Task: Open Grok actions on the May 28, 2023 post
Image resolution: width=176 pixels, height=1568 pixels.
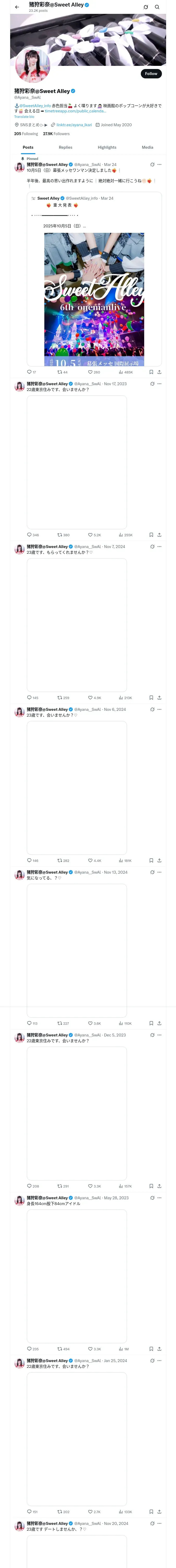Action: pyautogui.click(x=152, y=1198)
